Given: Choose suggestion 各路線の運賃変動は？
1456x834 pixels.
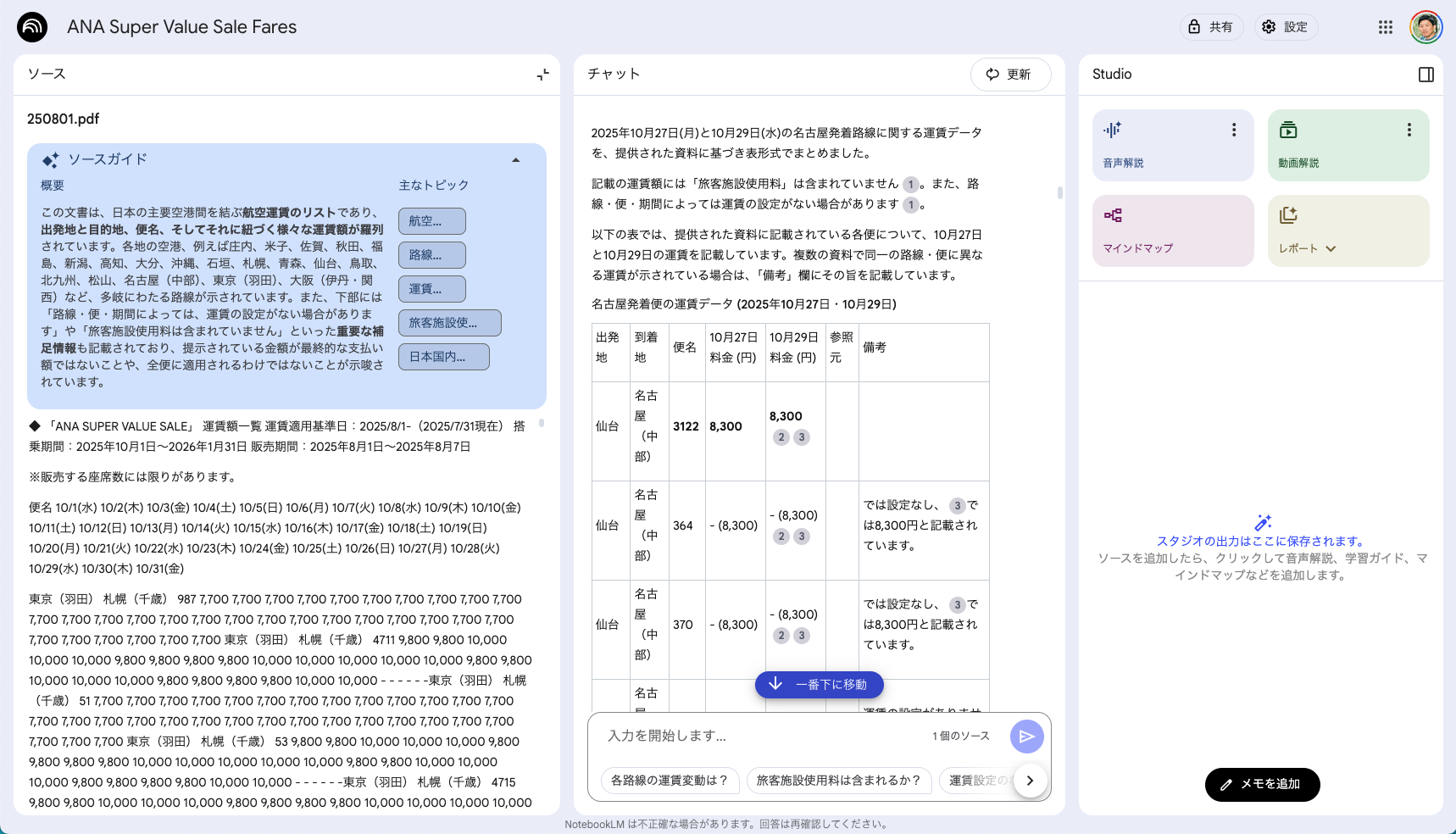Looking at the screenshot, I should click(x=670, y=781).
